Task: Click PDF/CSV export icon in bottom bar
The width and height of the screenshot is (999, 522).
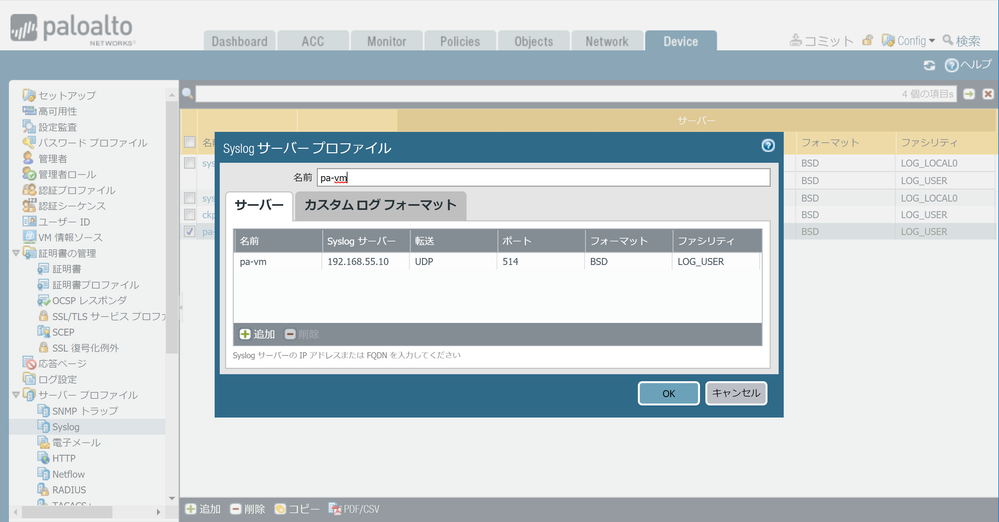Action: tap(335, 509)
